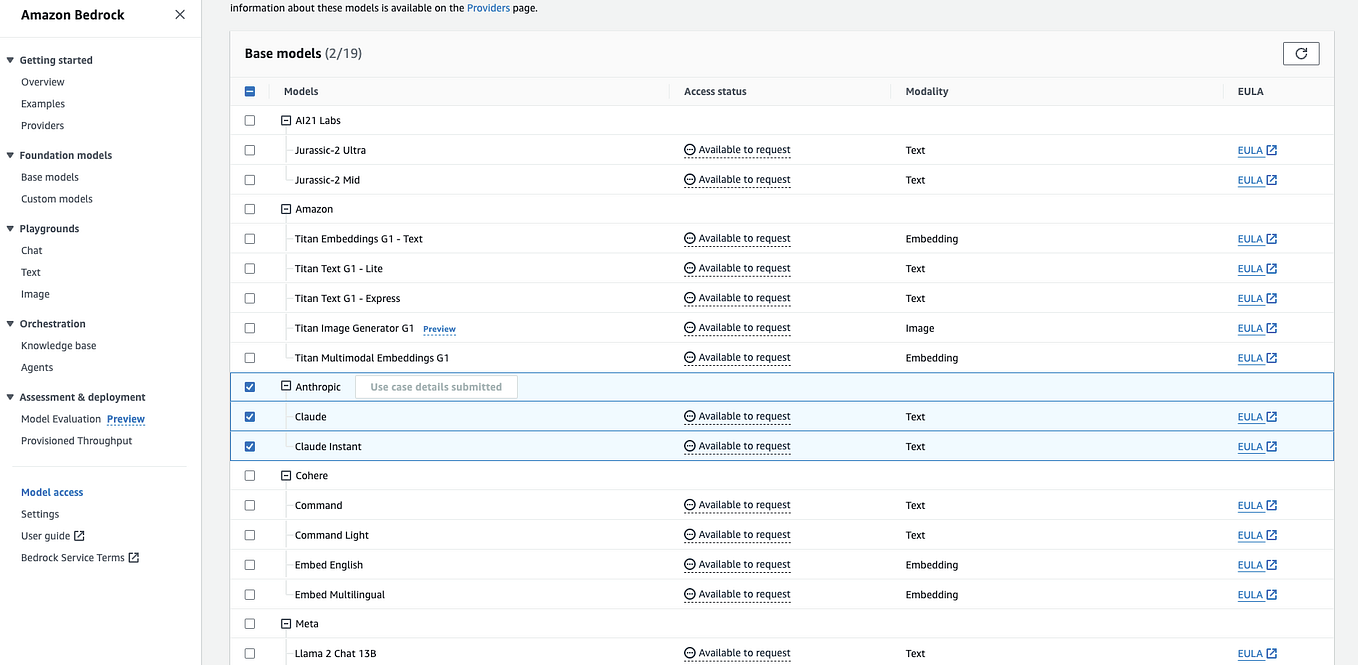
Task: Click the Use case details submitted button
Action: coord(436,386)
